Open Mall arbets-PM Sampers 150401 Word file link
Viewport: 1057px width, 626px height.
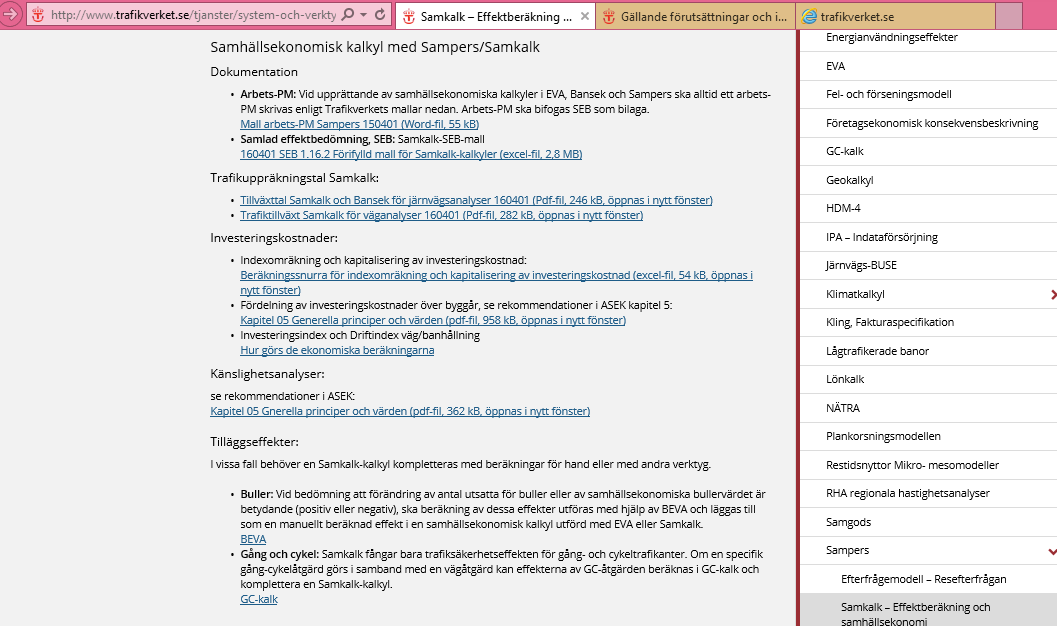(x=359, y=124)
